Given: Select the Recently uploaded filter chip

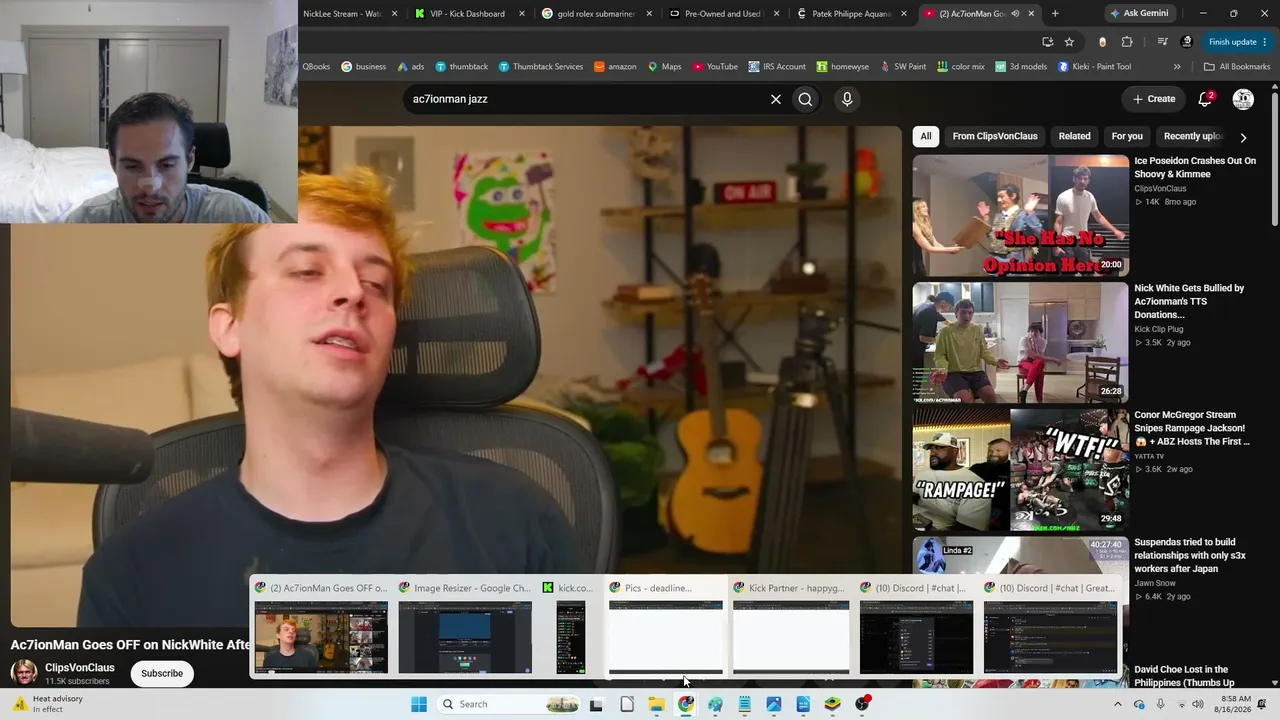Looking at the screenshot, I should [x=1193, y=136].
